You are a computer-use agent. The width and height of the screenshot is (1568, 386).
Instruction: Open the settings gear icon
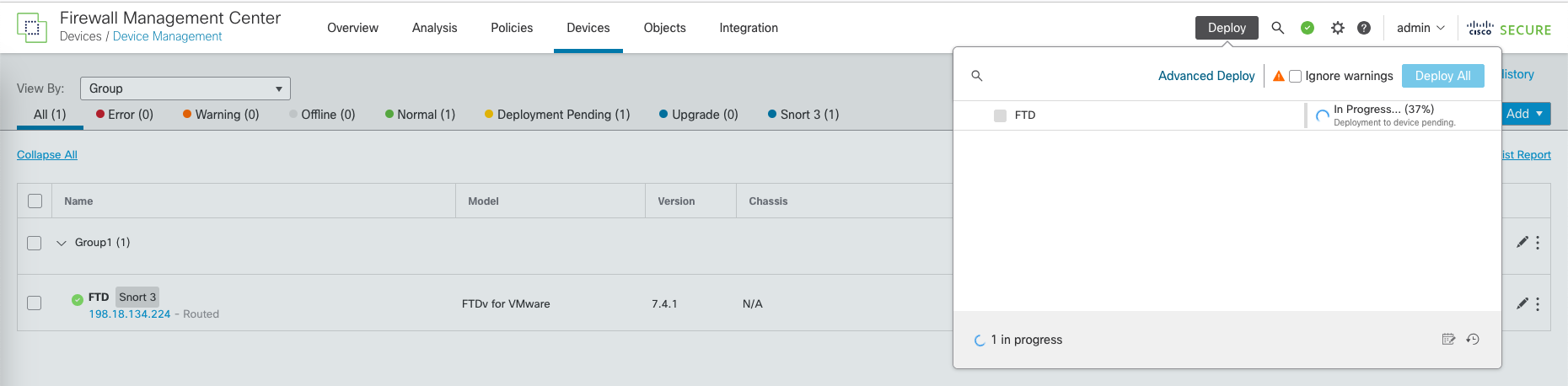pos(1337,28)
